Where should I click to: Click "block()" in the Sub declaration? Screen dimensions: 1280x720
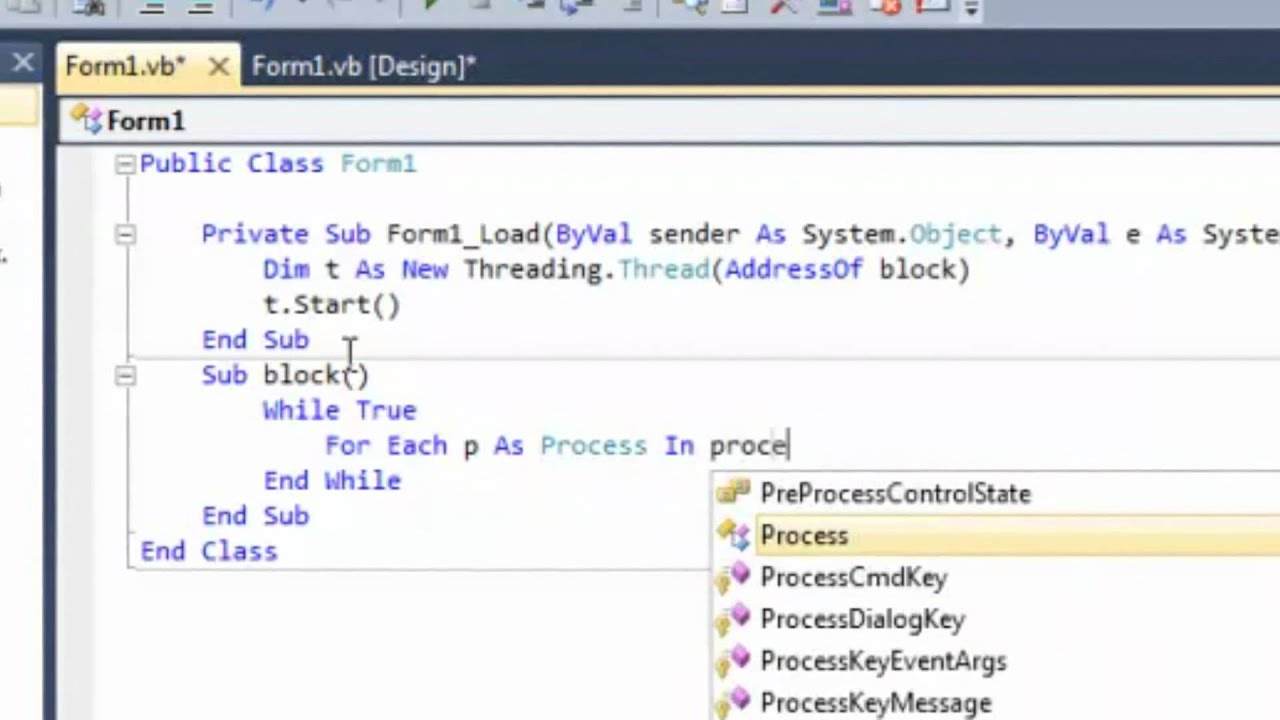(316, 375)
